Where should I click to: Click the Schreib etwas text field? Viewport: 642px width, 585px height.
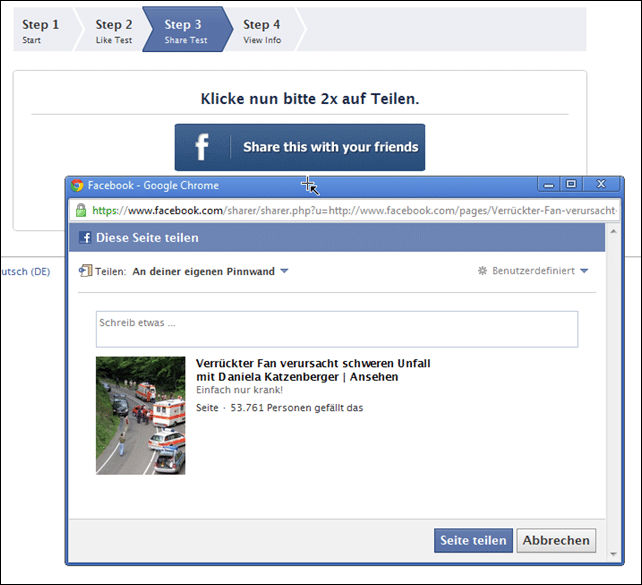point(337,329)
